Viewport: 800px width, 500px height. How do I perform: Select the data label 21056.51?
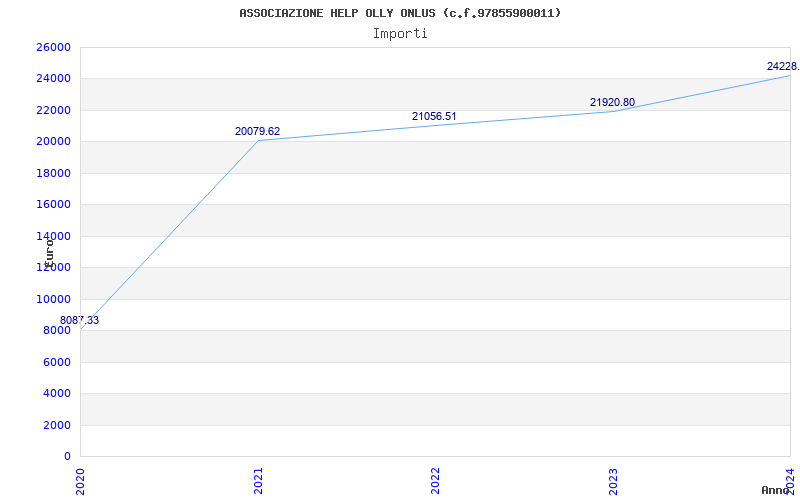434,116
